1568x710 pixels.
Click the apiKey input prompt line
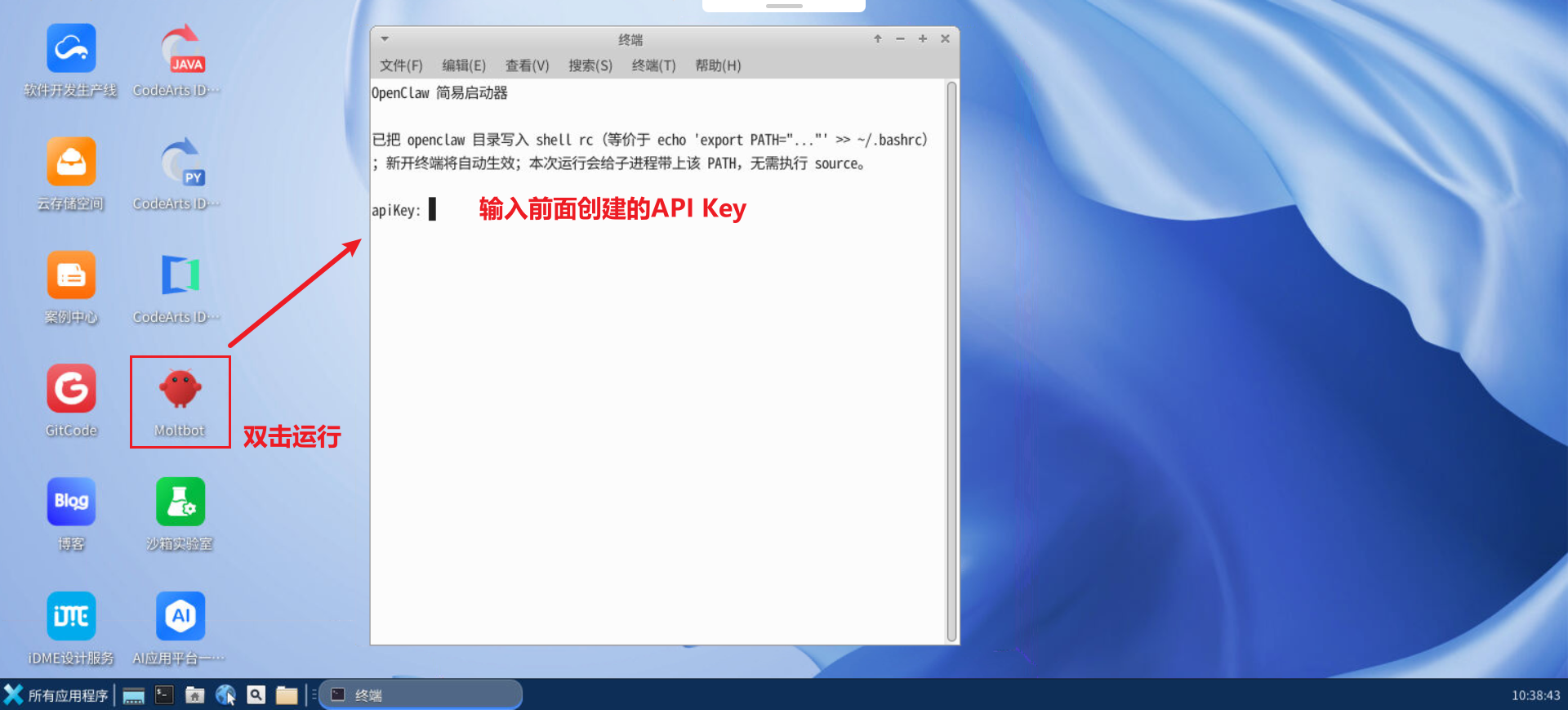(404, 210)
